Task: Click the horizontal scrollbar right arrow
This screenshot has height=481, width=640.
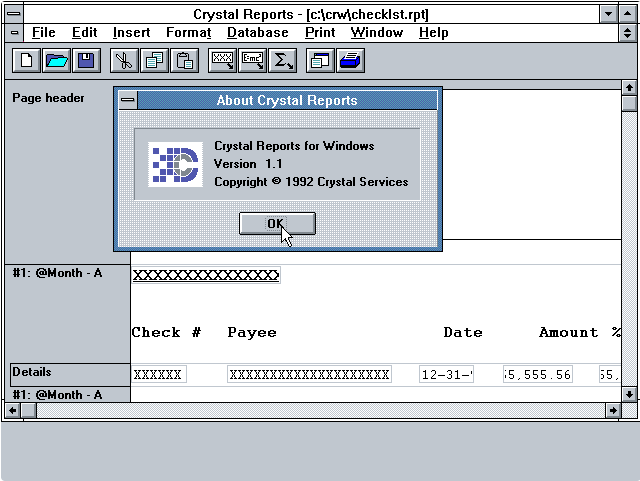Action: tap(613, 410)
